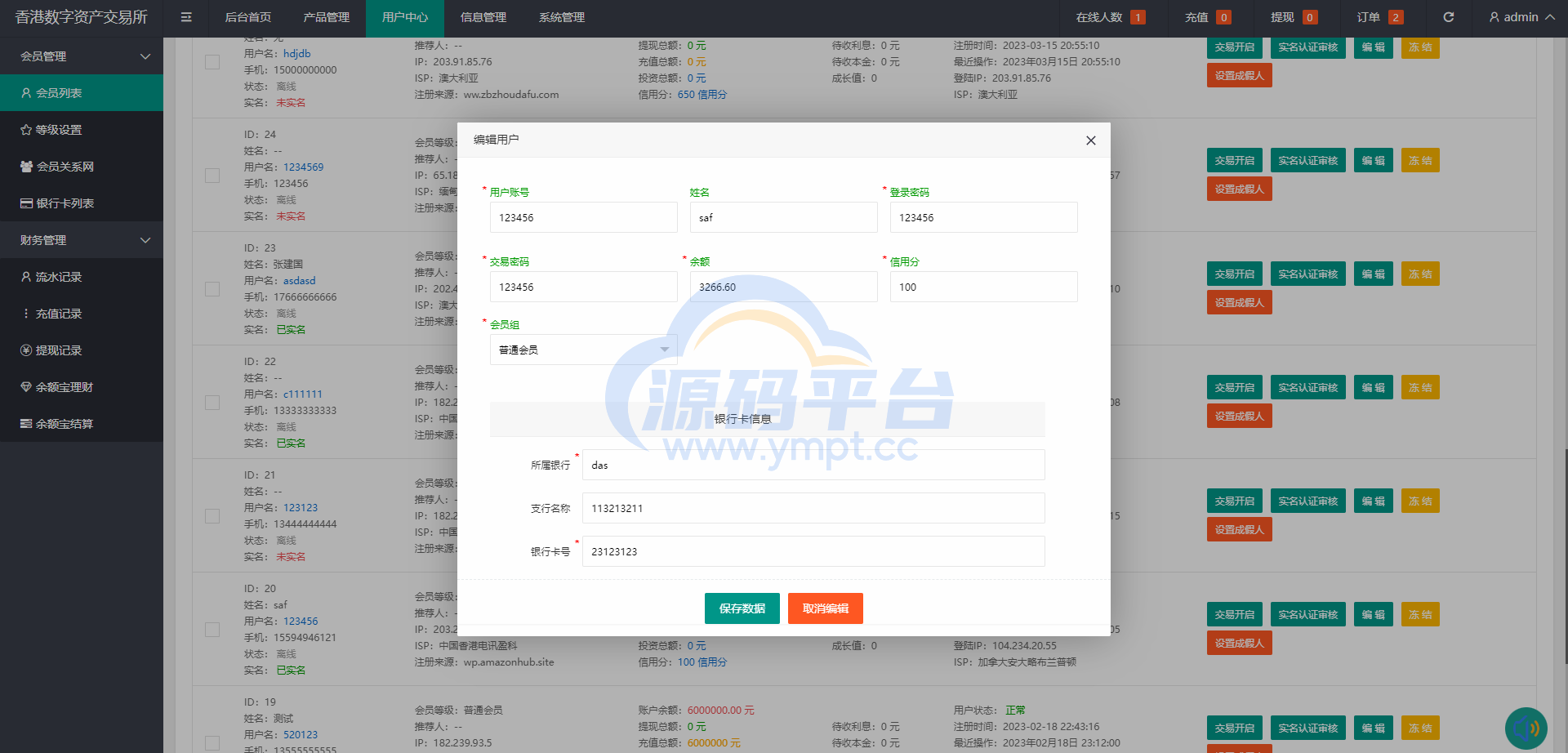
Task: Open 提现记录 in sidebar
Action: click(x=82, y=350)
